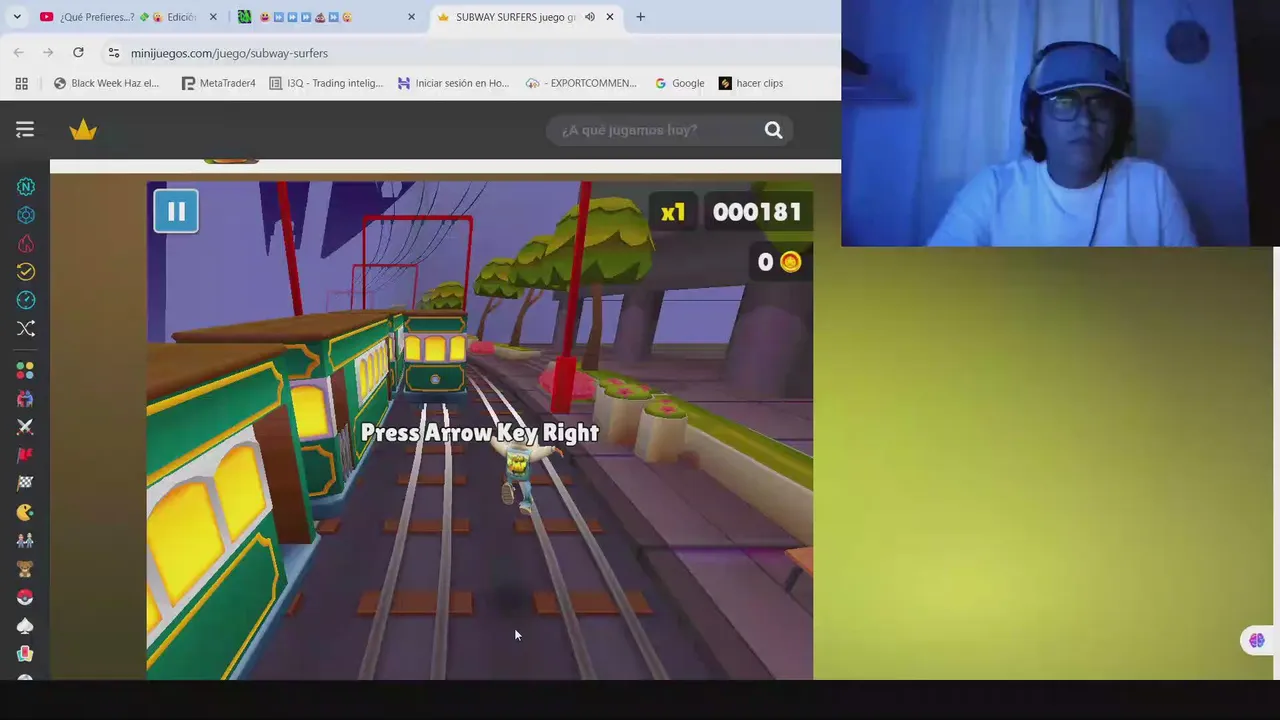Open the 'Iniciar sesión en Ho...' bookmark
Viewport: 1280px width, 720px height.
tap(453, 83)
